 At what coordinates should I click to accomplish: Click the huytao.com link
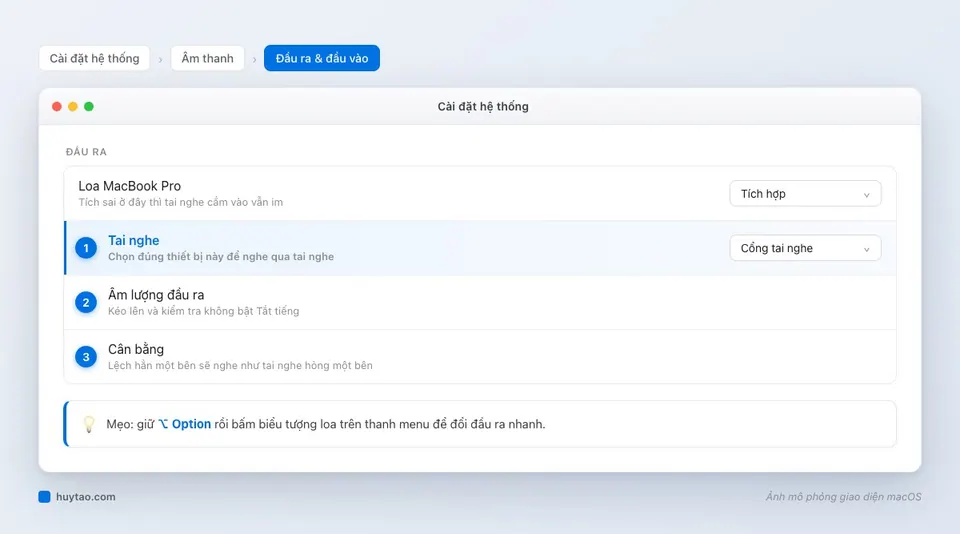coord(86,497)
